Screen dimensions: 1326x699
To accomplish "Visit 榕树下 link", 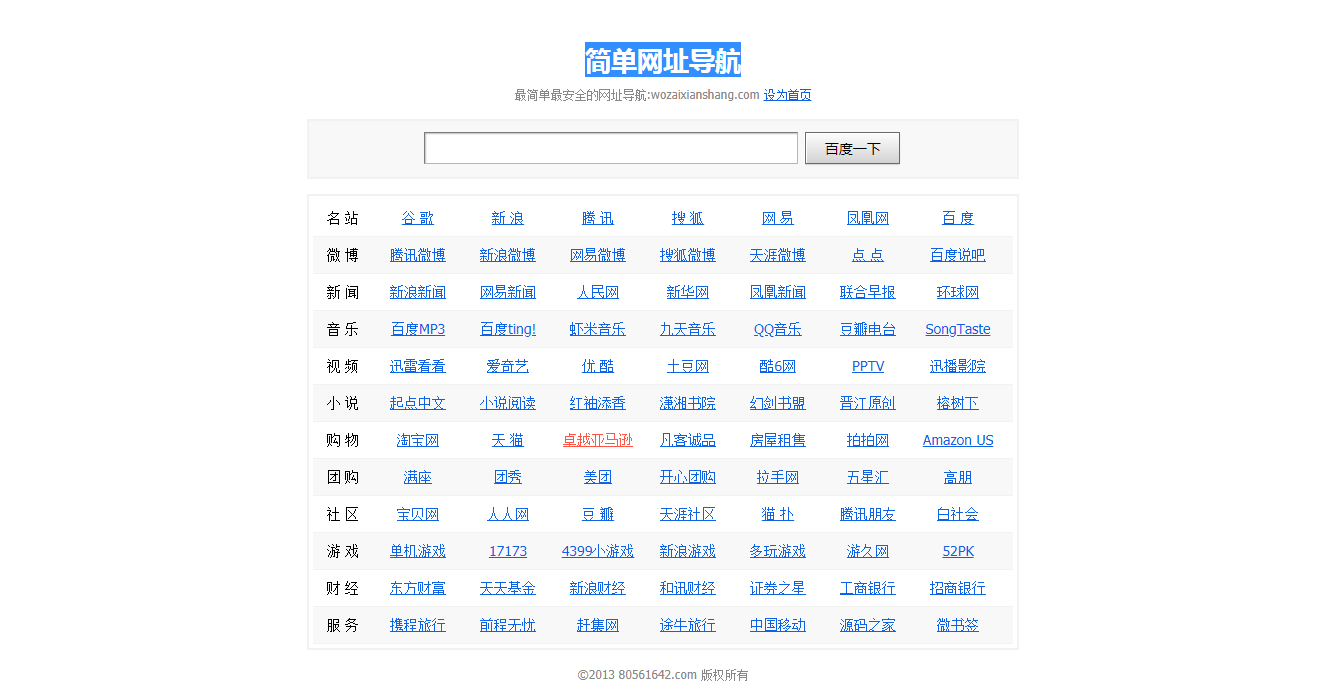I will tap(958, 403).
